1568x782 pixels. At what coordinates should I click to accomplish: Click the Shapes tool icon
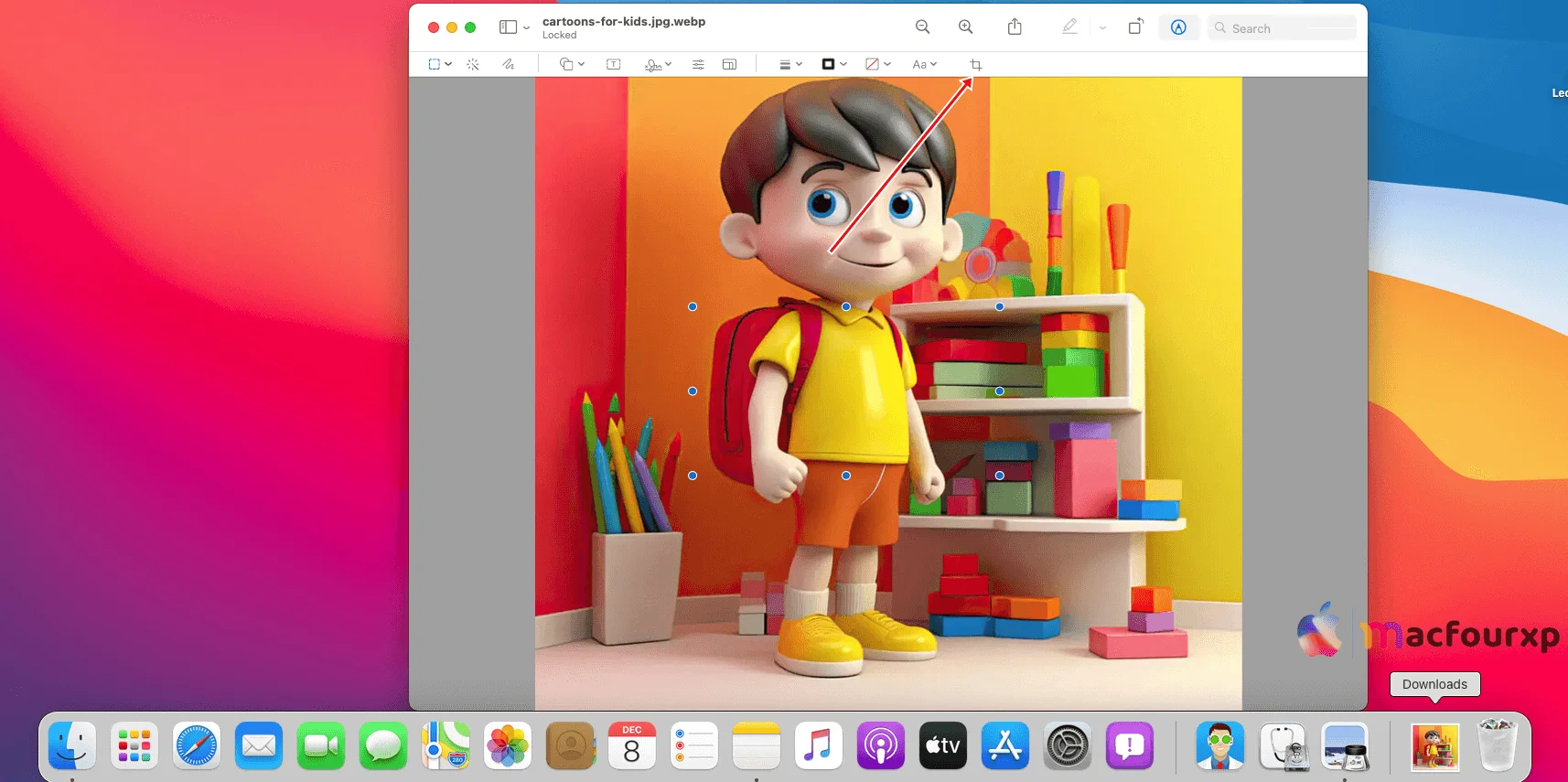tap(566, 64)
